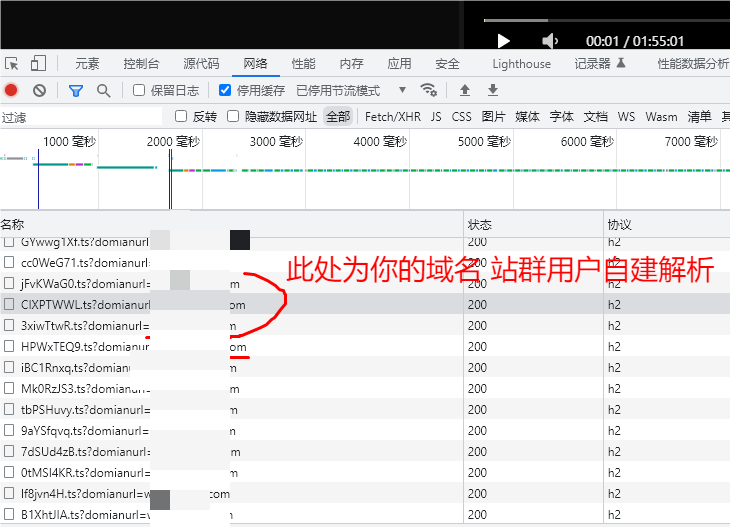Toggle the device toolbar icon
Screen dimensions: 730x527
coord(37,63)
